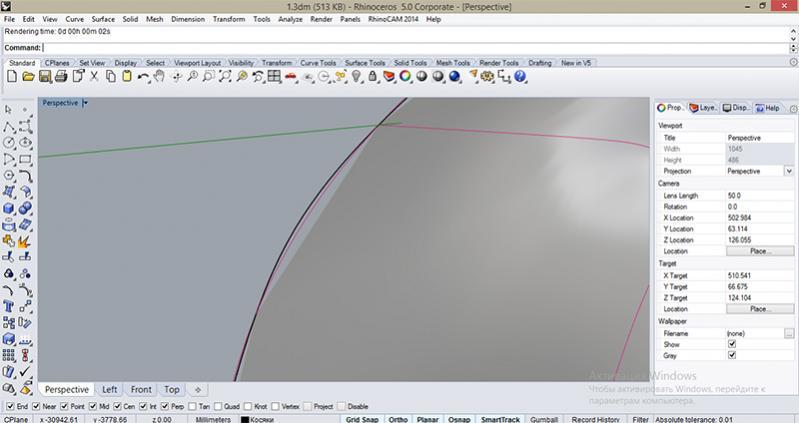Toggle the Grid Snap status bar button
Image resolution: width=799 pixels, height=423 pixels.
366,420
